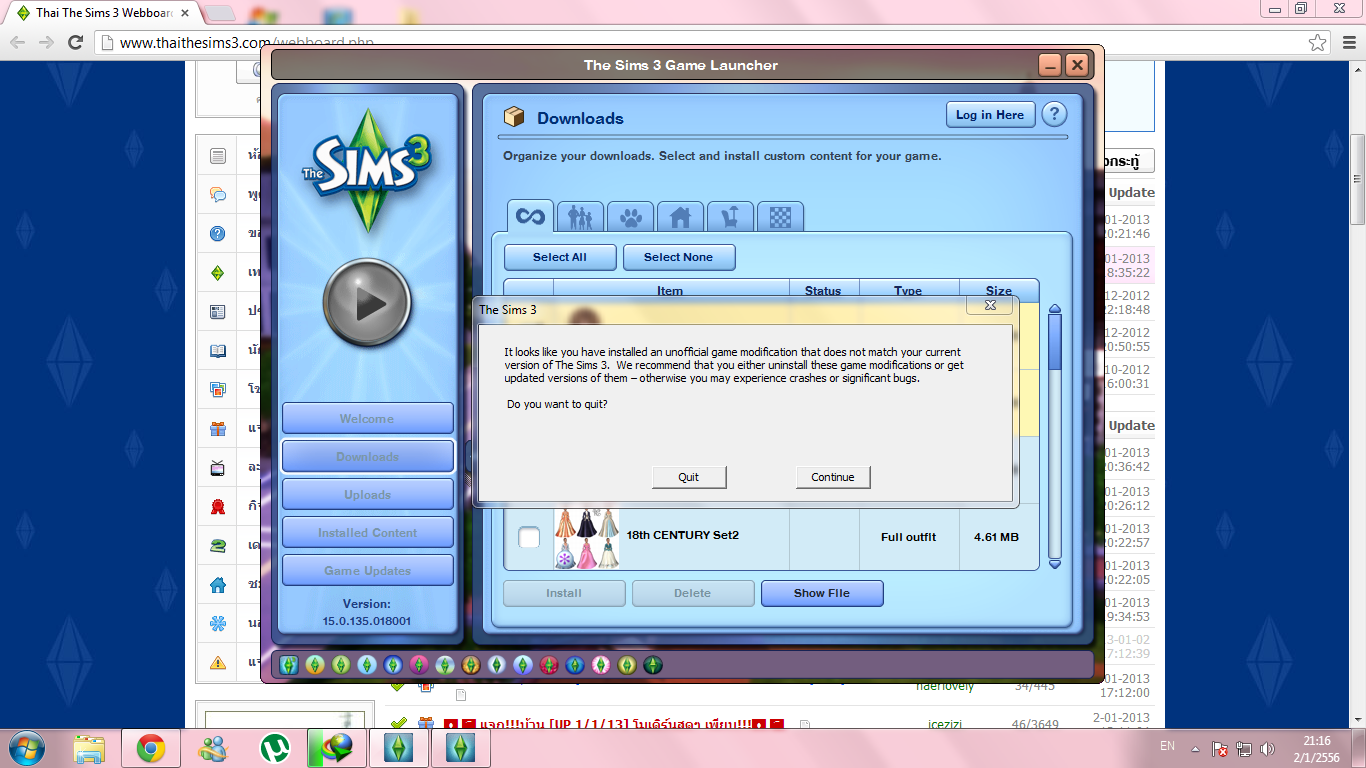Show hidden system tray icons
1366x768 pixels.
1196,749
